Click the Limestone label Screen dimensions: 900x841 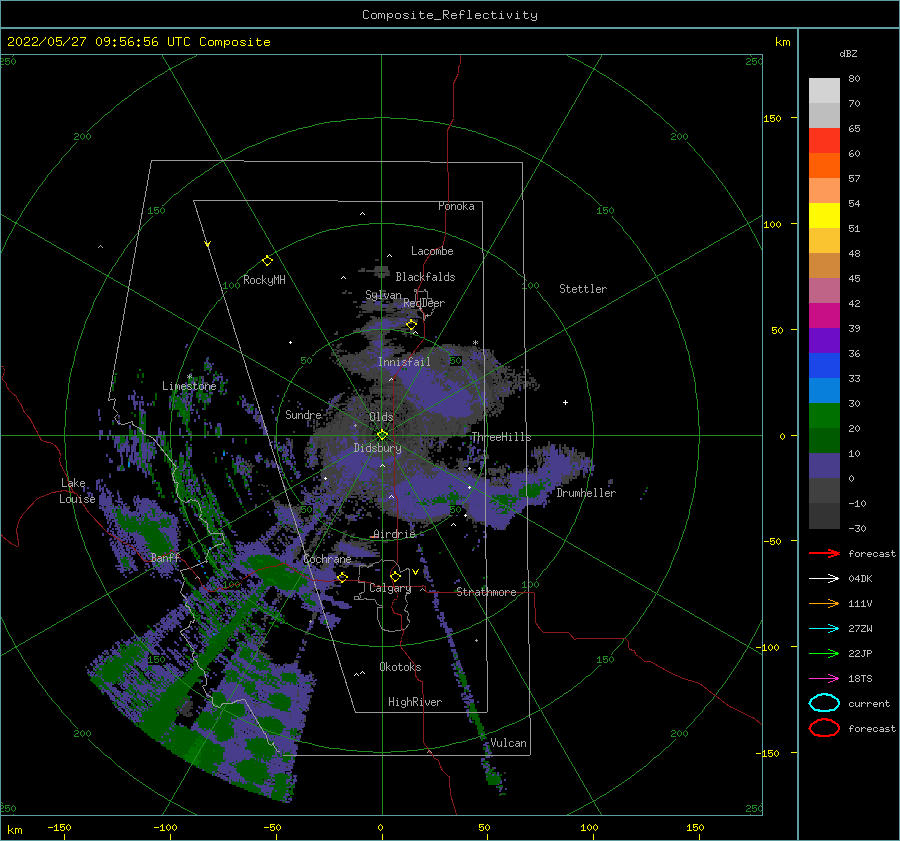[x=189, y=386]
